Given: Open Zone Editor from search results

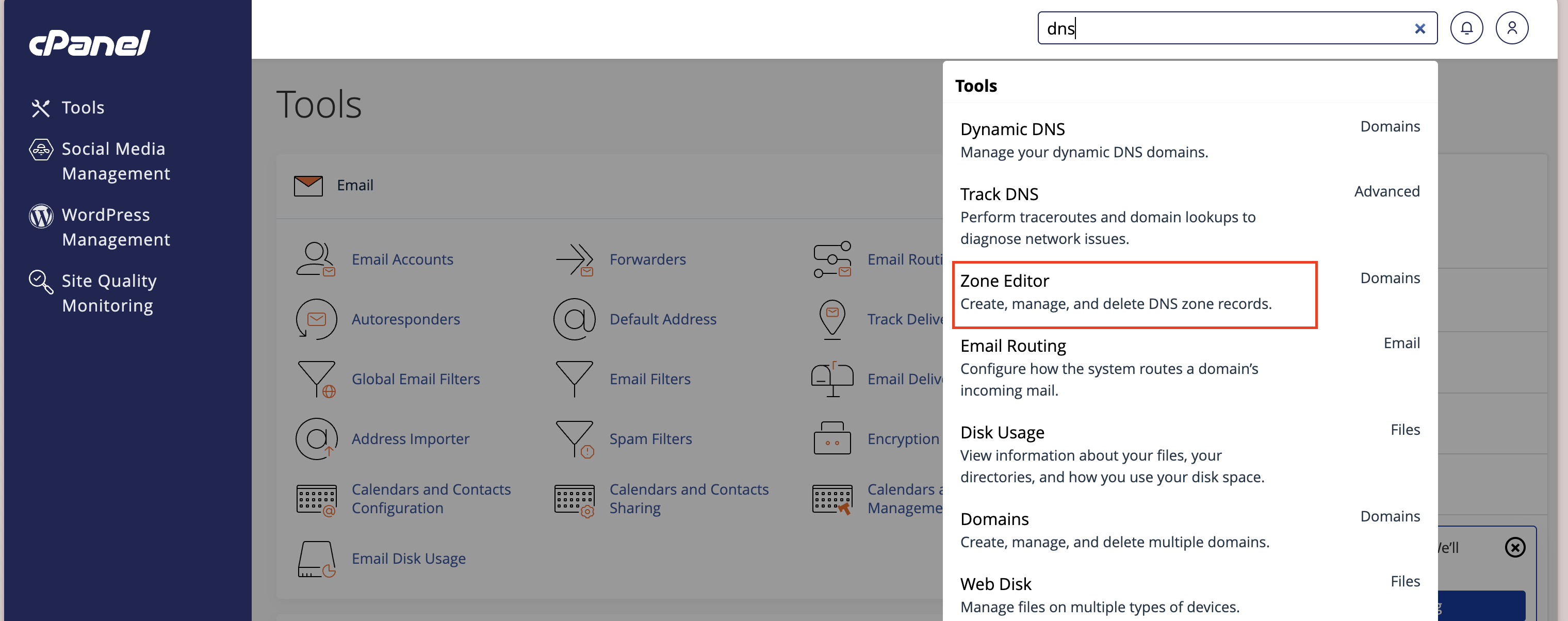Looking at the screenshot, I should 1004,281.
